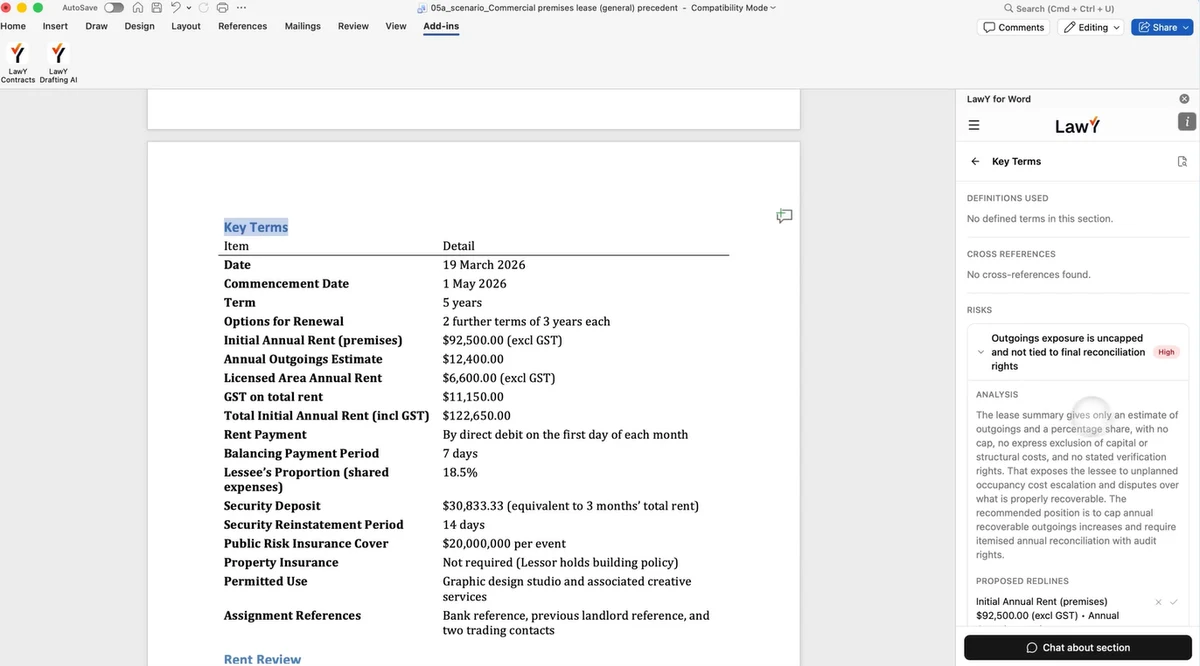Click the '19 March 2026' date cell

[x=484, y=265]
